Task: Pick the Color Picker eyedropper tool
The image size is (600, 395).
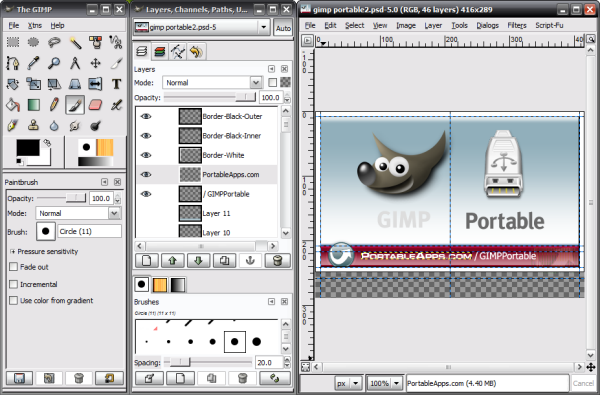Action: click(33, 63)
